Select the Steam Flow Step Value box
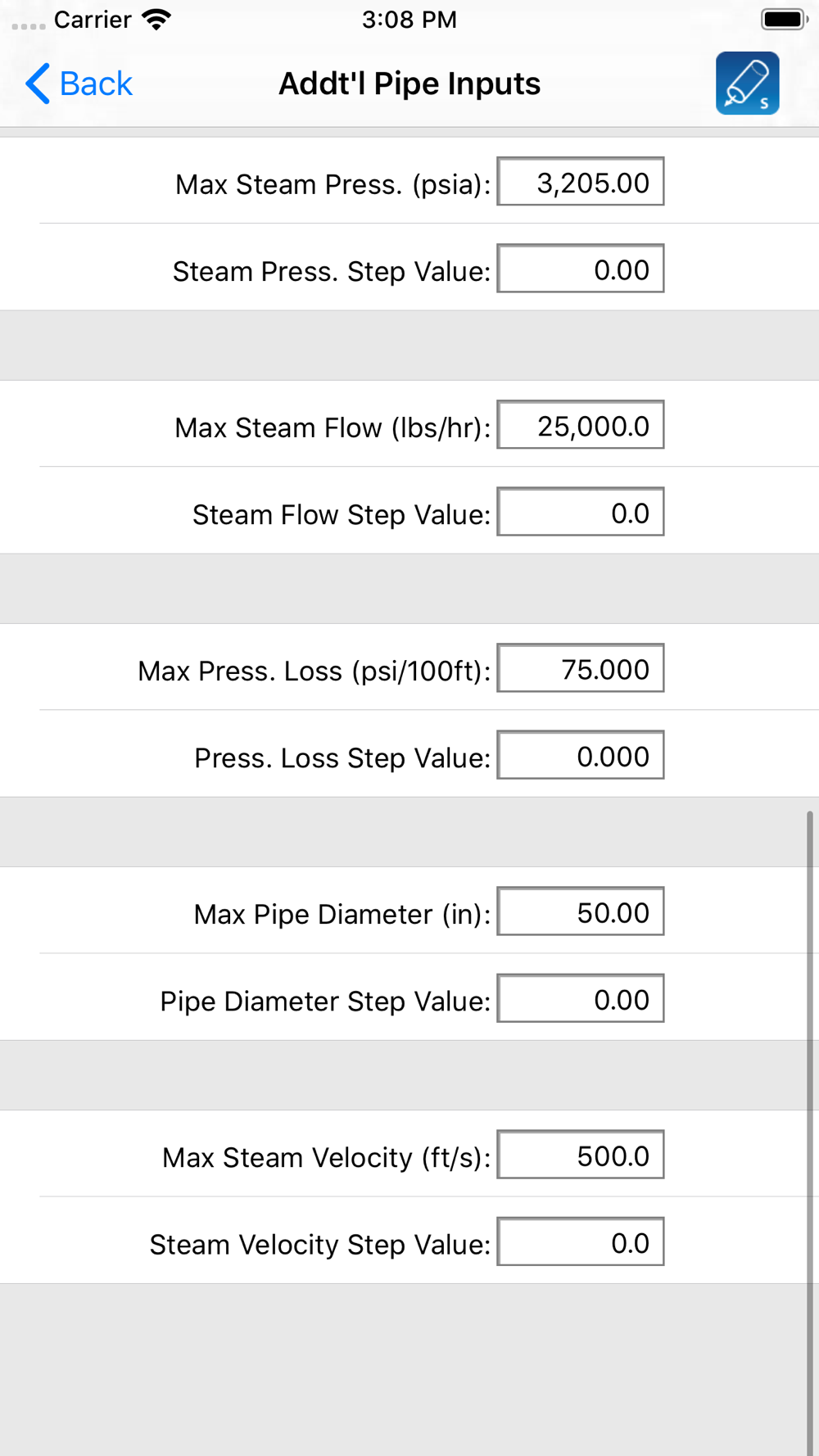This screenshot has height=1456, width=819. tap(581, 512)
